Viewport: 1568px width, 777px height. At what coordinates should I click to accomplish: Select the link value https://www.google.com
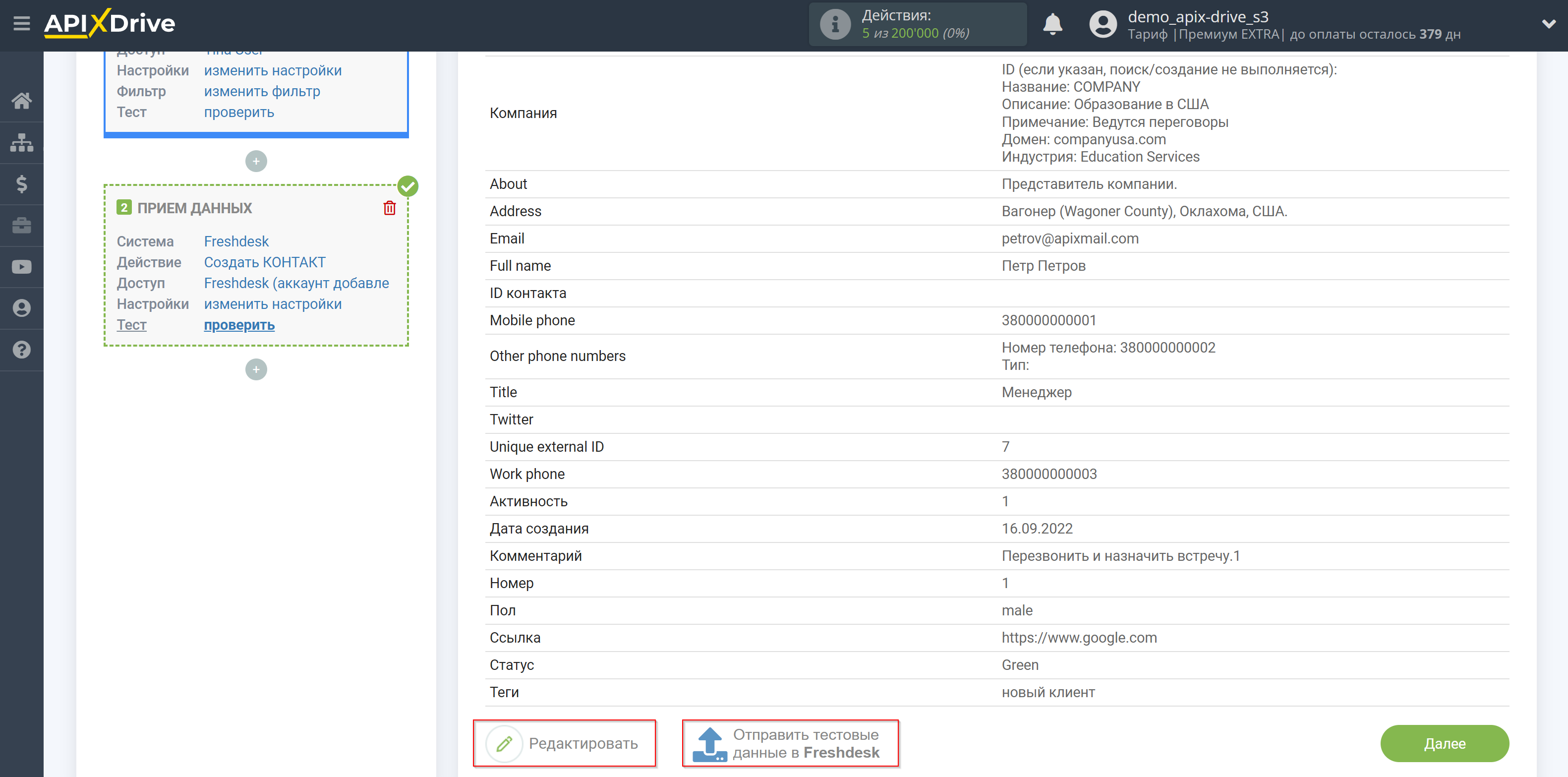(x=1079, y=638)
